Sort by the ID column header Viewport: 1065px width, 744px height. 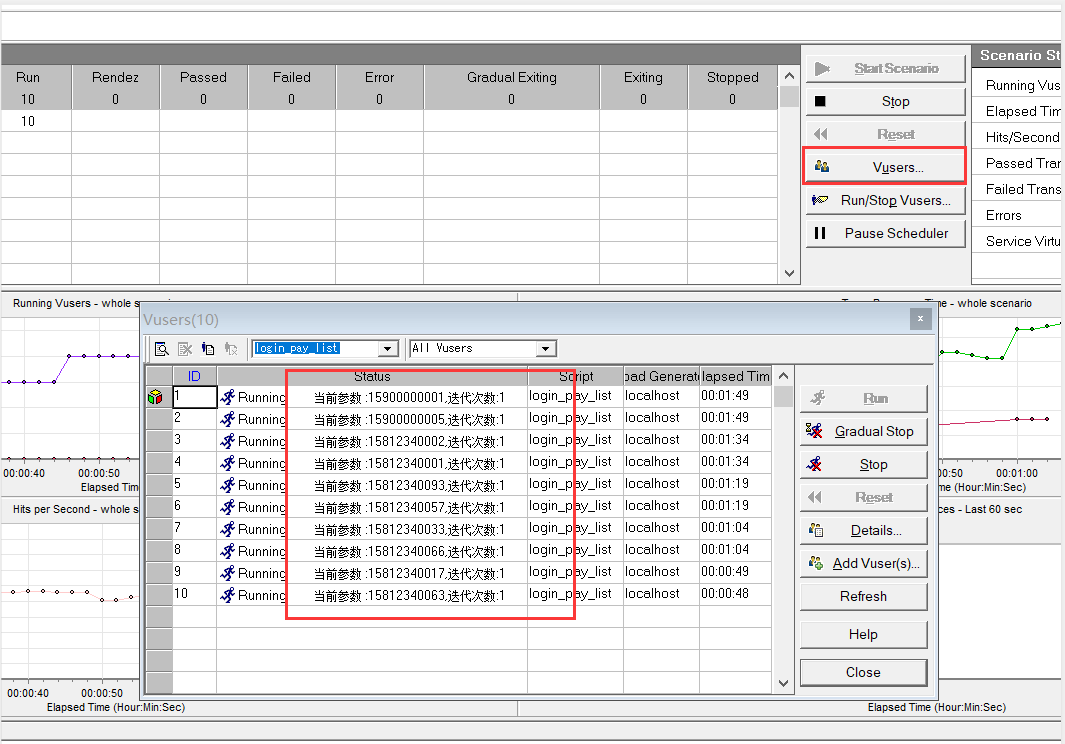(x=194, y=376)
